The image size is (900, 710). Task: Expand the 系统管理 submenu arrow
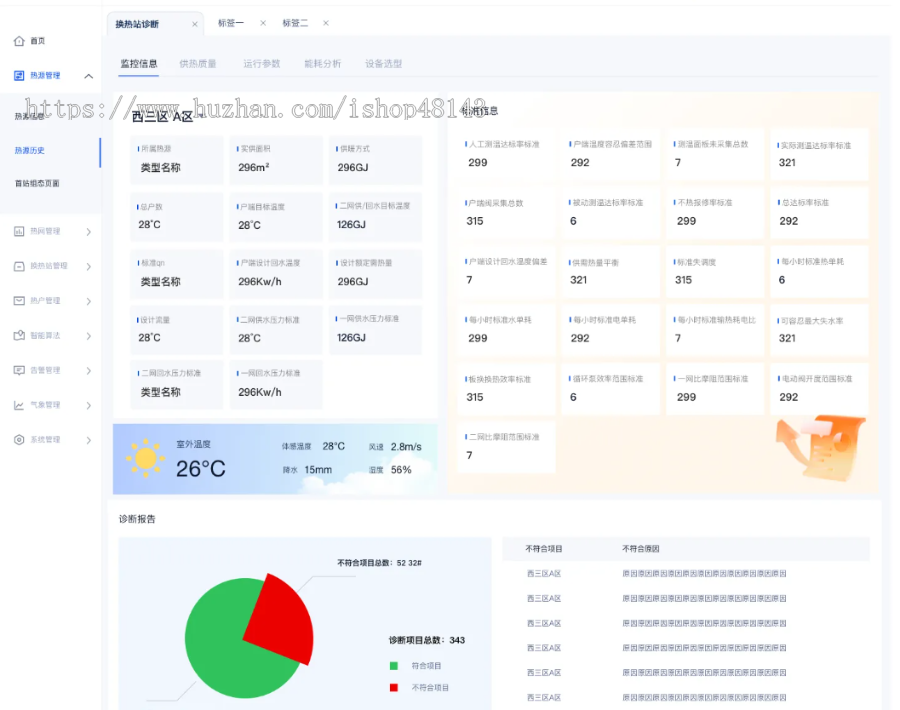click(88, 440)
